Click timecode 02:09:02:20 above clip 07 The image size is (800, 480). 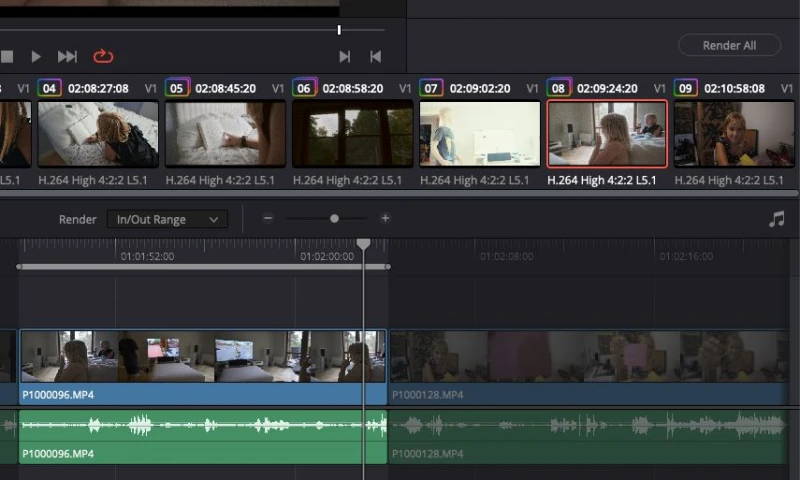[x=480, y=89]
